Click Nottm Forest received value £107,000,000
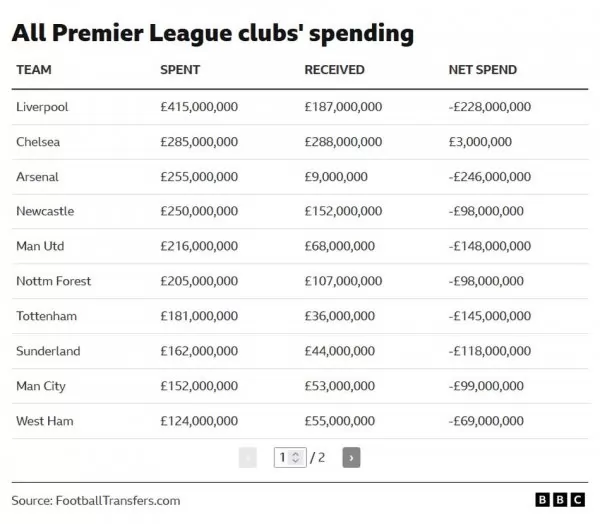Viewport: 600px width, 524px height. [x=343, y=281]
